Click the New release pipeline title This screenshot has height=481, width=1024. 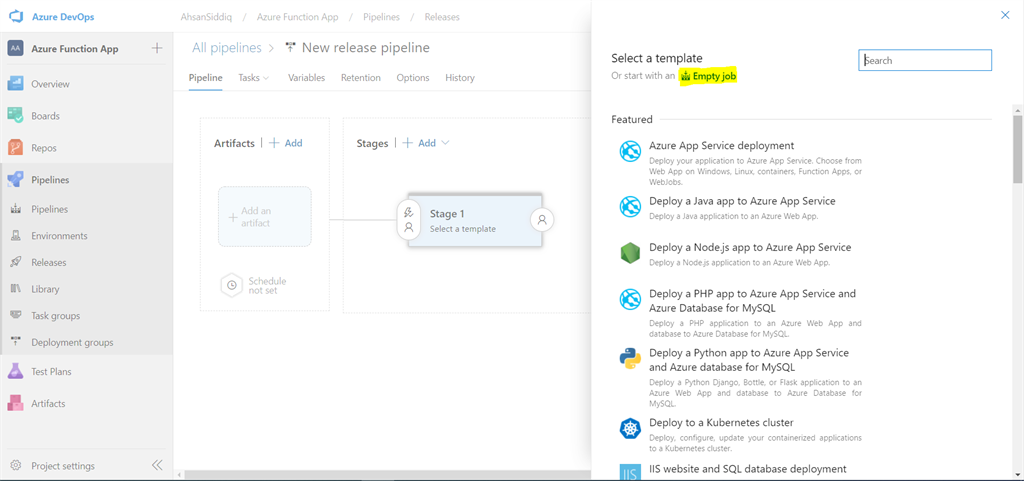coord(366,48)
